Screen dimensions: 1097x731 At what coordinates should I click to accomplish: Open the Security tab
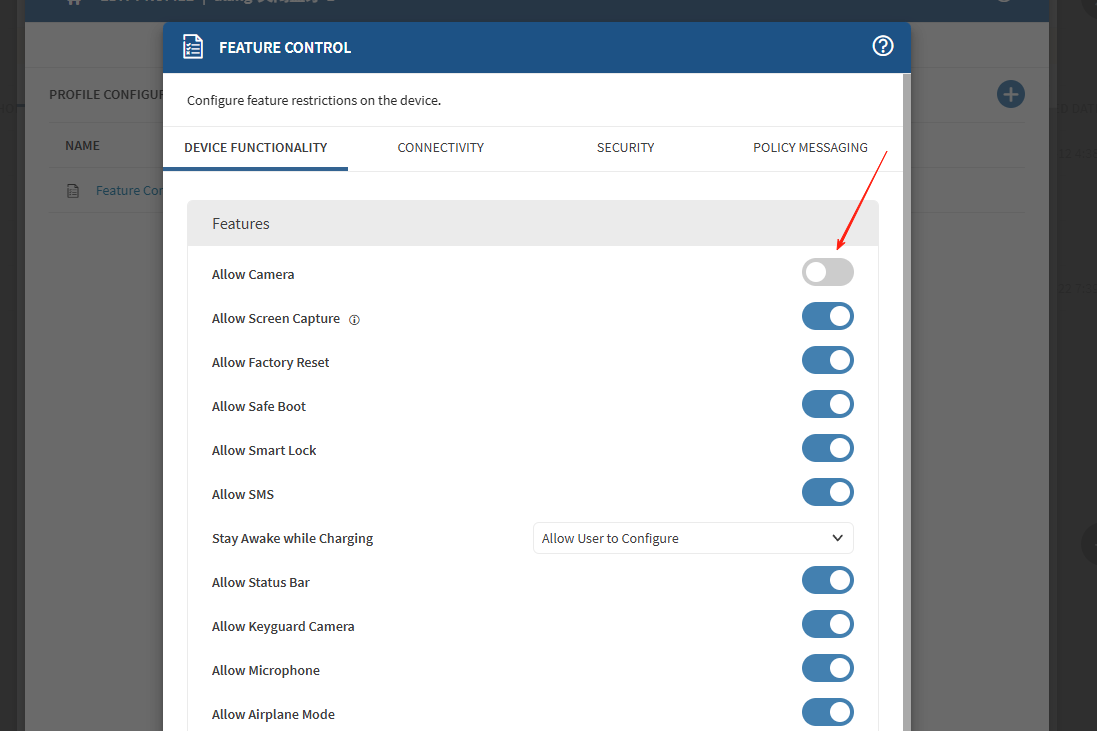pyautogui.click(x=625, y=147)
